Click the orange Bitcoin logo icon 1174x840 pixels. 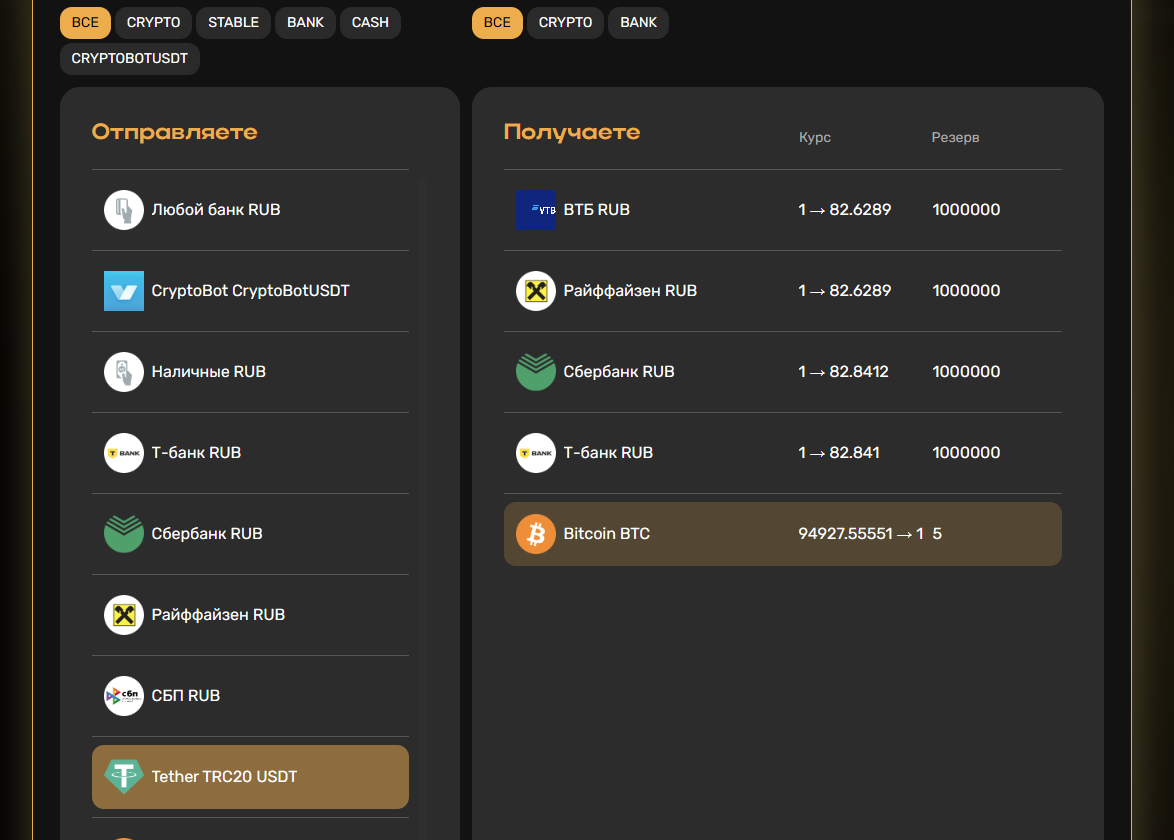pyautogui.click(x=536, y=534)
